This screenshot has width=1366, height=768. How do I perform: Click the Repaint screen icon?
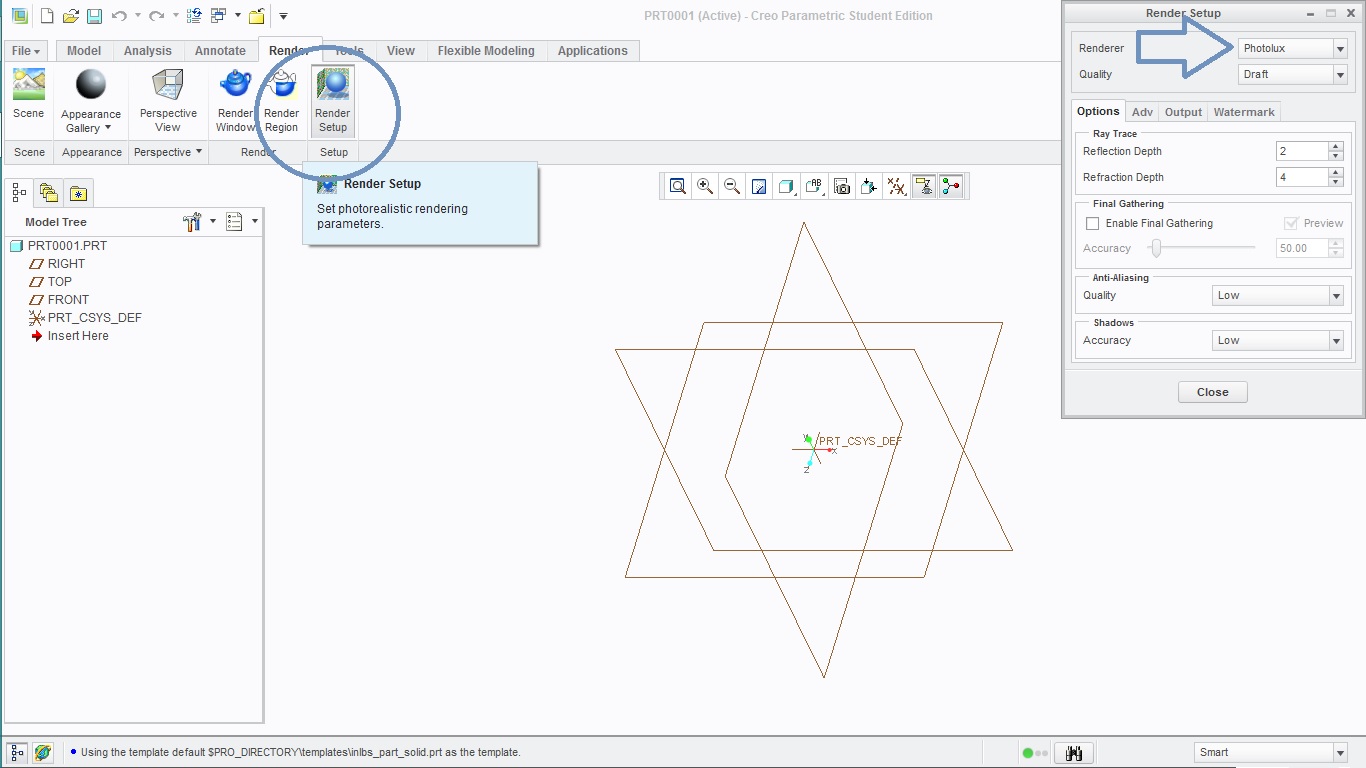click(759, 186)
